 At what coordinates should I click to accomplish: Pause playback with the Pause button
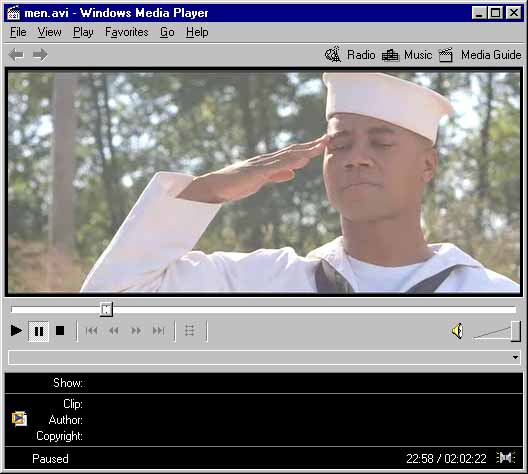[x=39, y=331]
